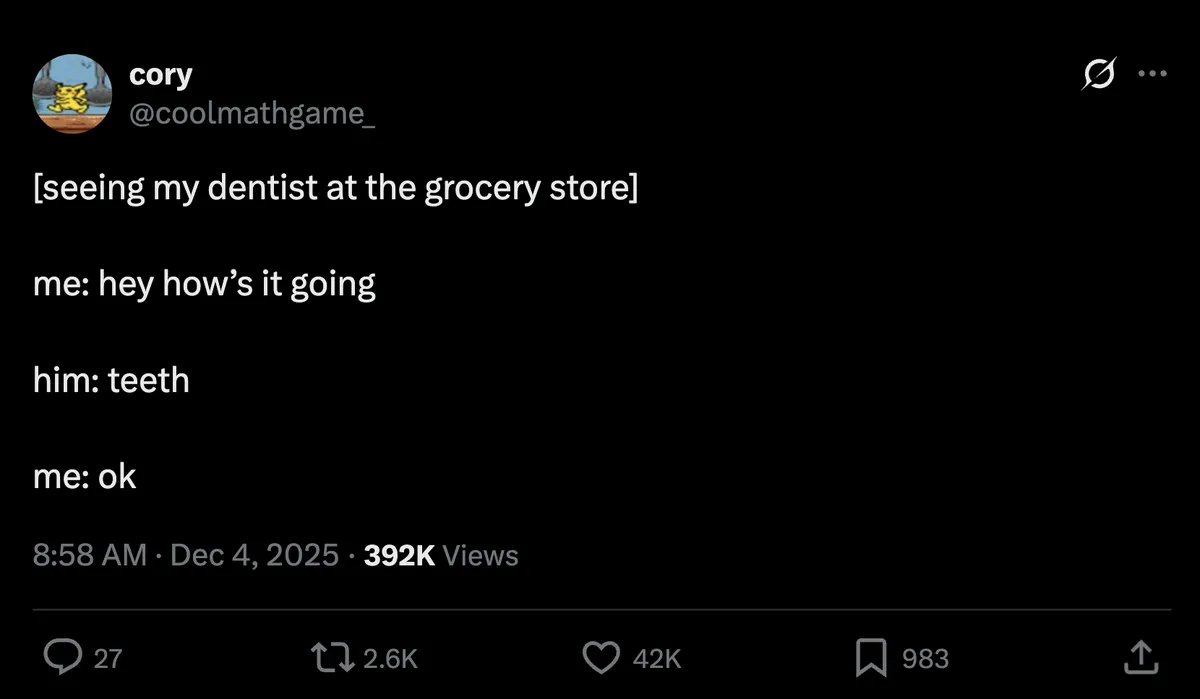The image size is (1200, 699).
Task: Open the Grok explain icon
Action: pyautogui.click(x=1100, y=76)
